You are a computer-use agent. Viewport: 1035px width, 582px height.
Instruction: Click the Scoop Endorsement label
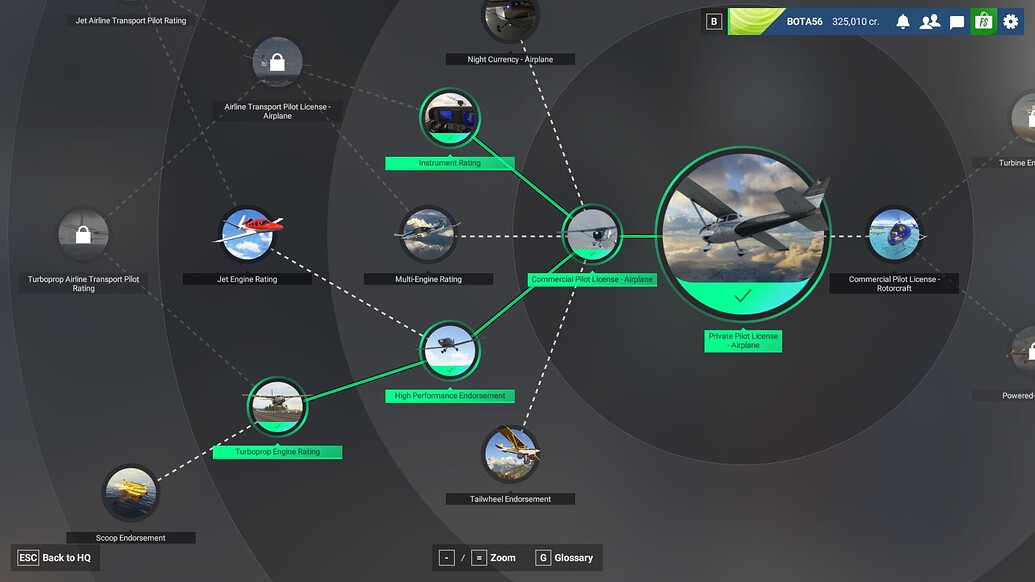[131, 538]
